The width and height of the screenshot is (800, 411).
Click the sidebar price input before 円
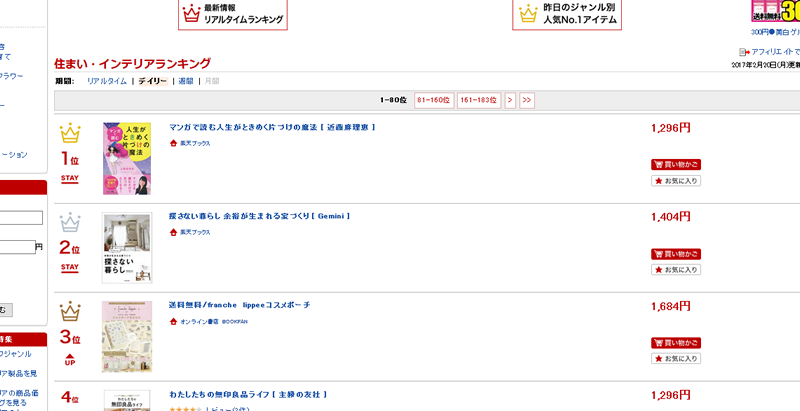(17, 247)
